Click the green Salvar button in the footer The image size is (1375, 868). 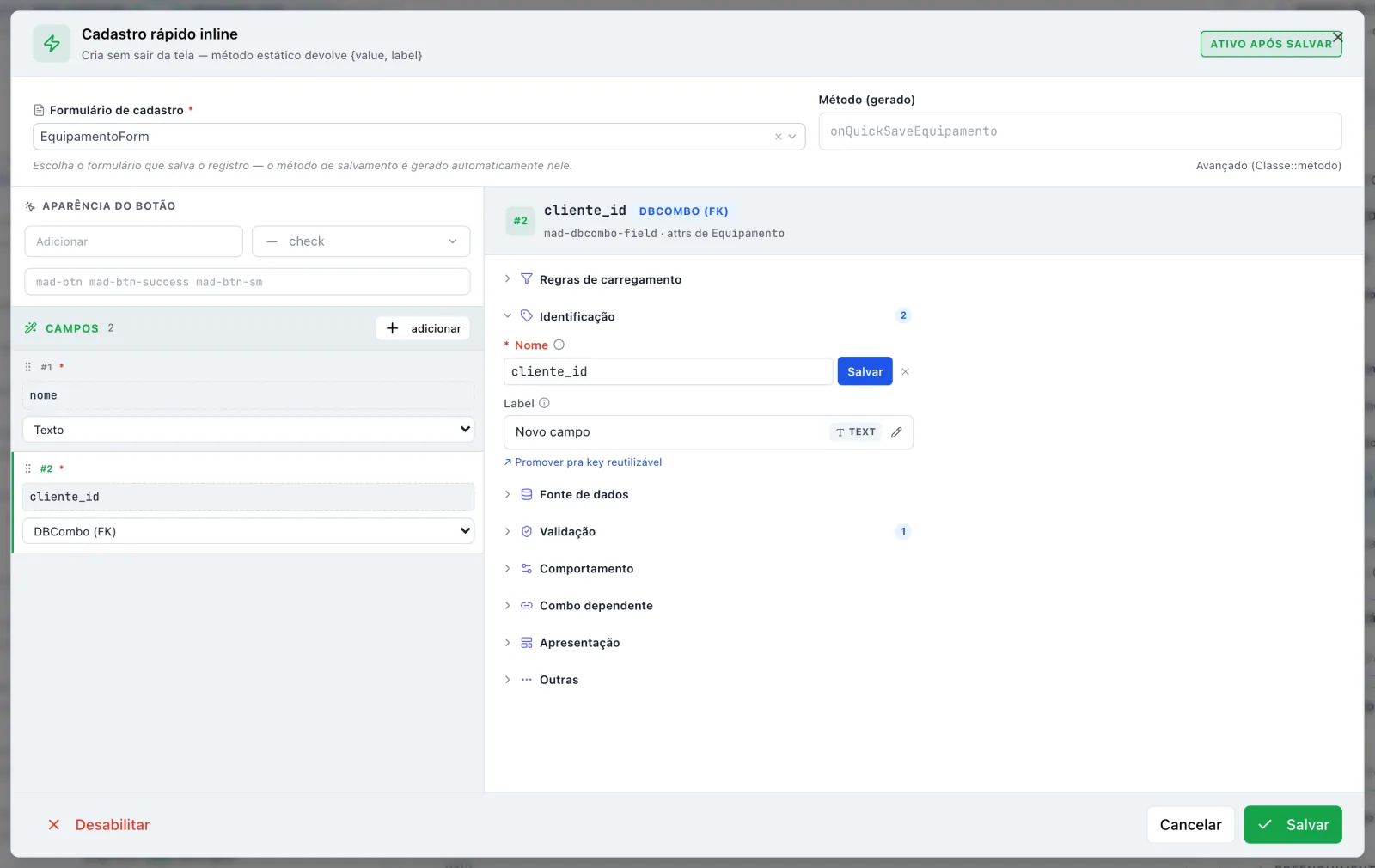[1292, 824]
